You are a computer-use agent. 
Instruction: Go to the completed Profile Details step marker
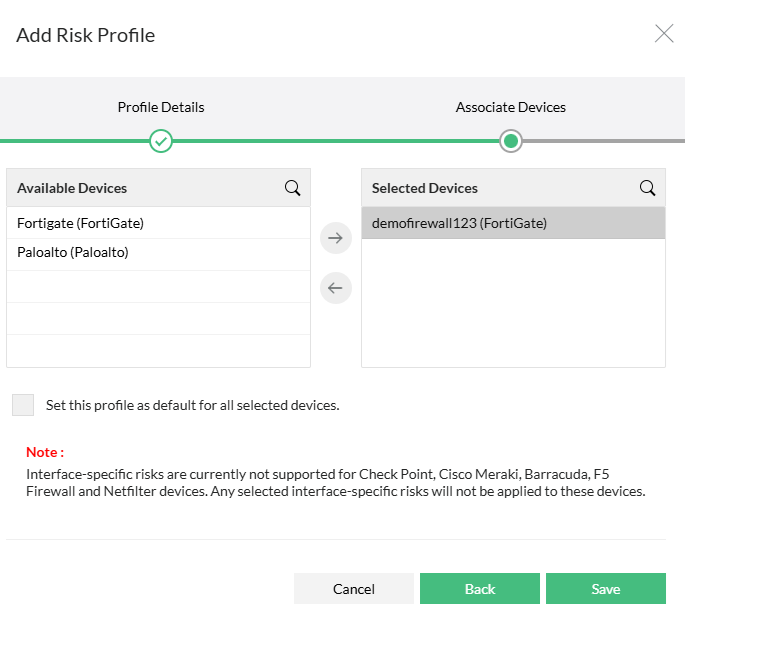[x=161, y=141]
